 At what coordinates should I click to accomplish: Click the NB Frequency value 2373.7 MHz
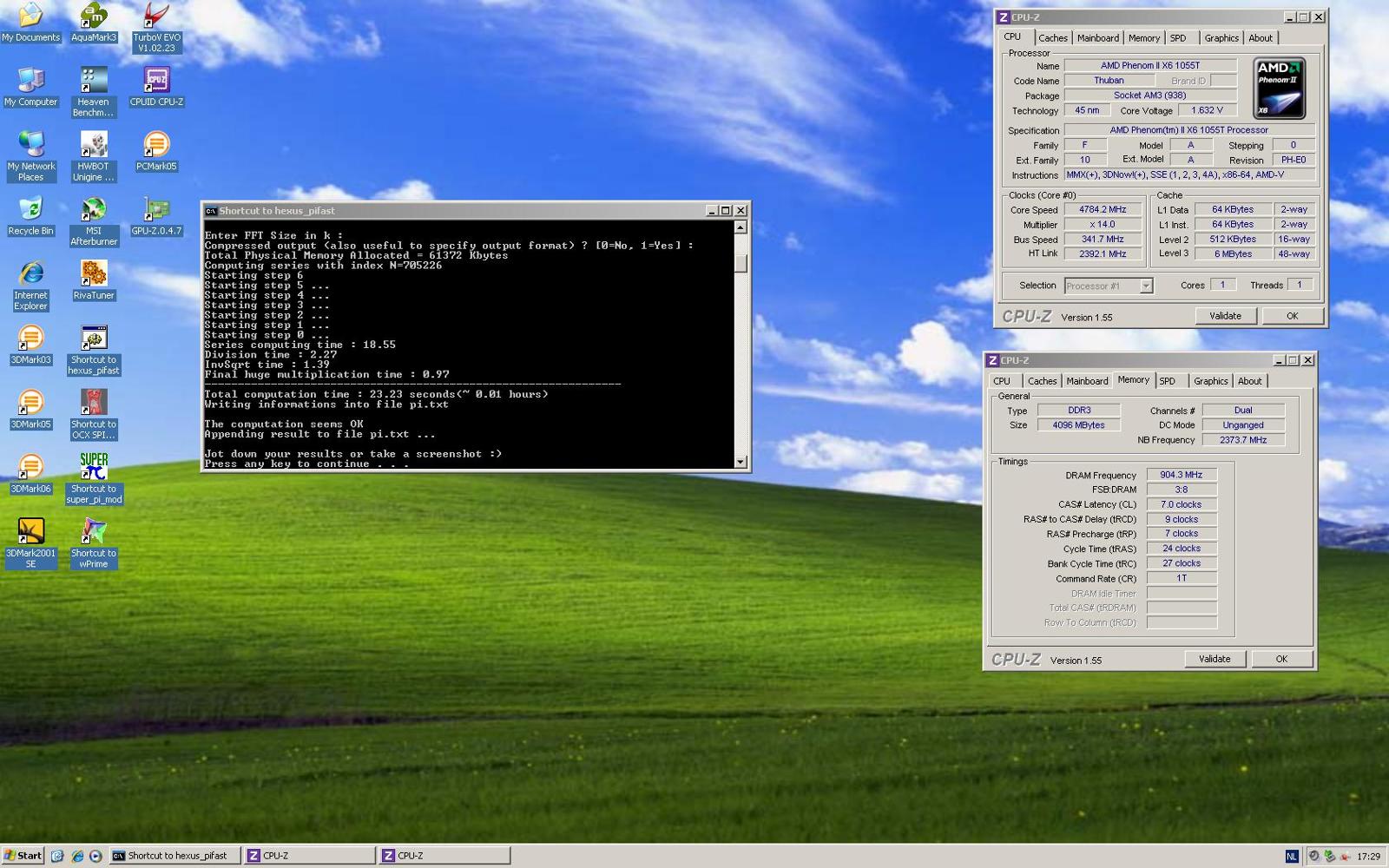[1243, 440]
